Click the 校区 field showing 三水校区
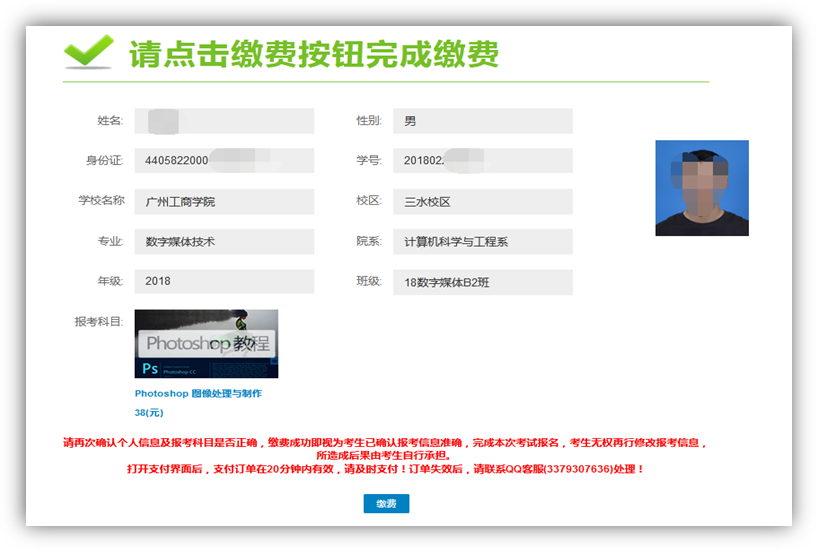Screen dimensions: 816x551 point(482,202)
